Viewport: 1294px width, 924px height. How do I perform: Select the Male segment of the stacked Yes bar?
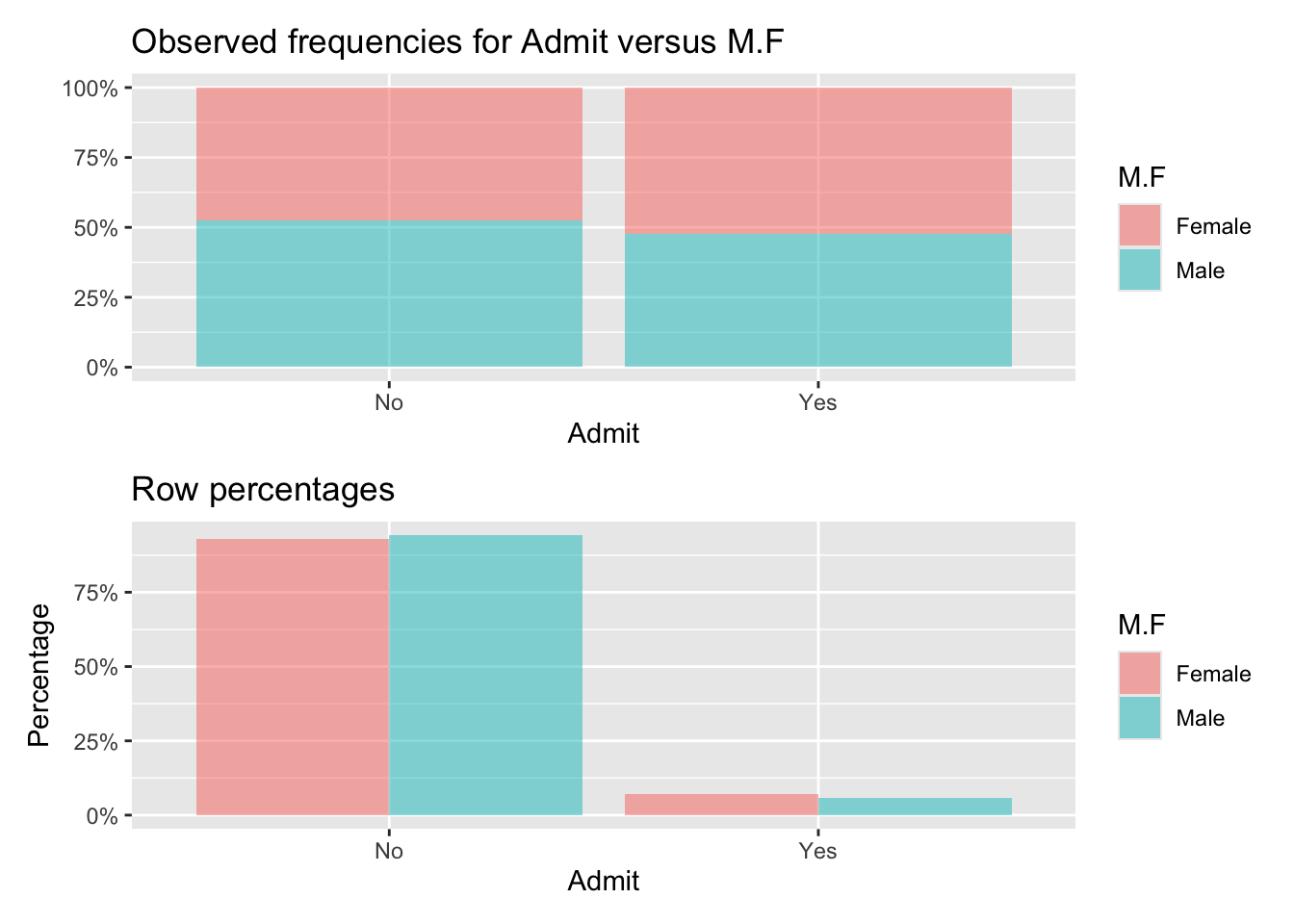click(x=817, y=300)
